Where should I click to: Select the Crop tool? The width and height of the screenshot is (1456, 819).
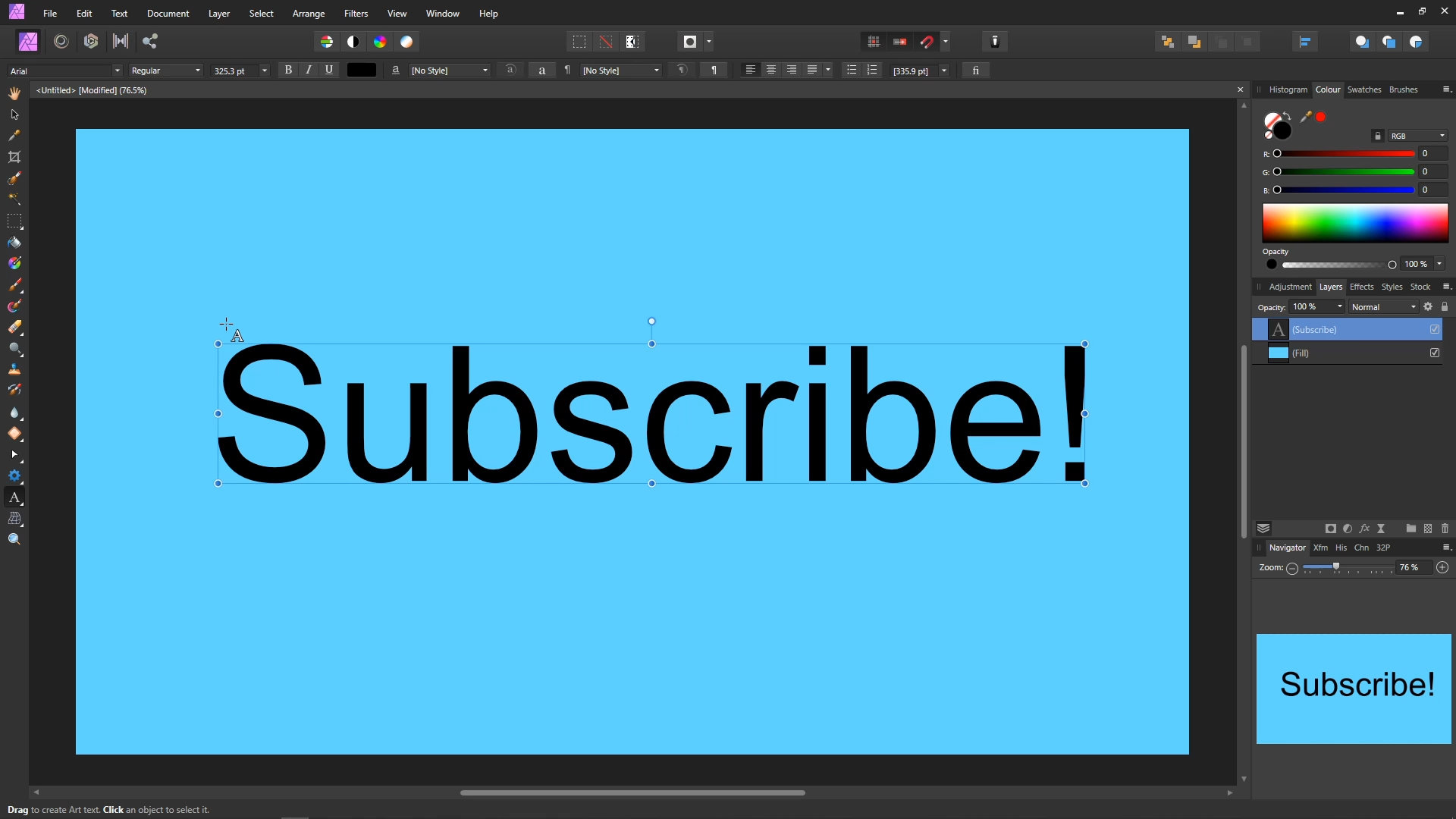coord(14,157)
